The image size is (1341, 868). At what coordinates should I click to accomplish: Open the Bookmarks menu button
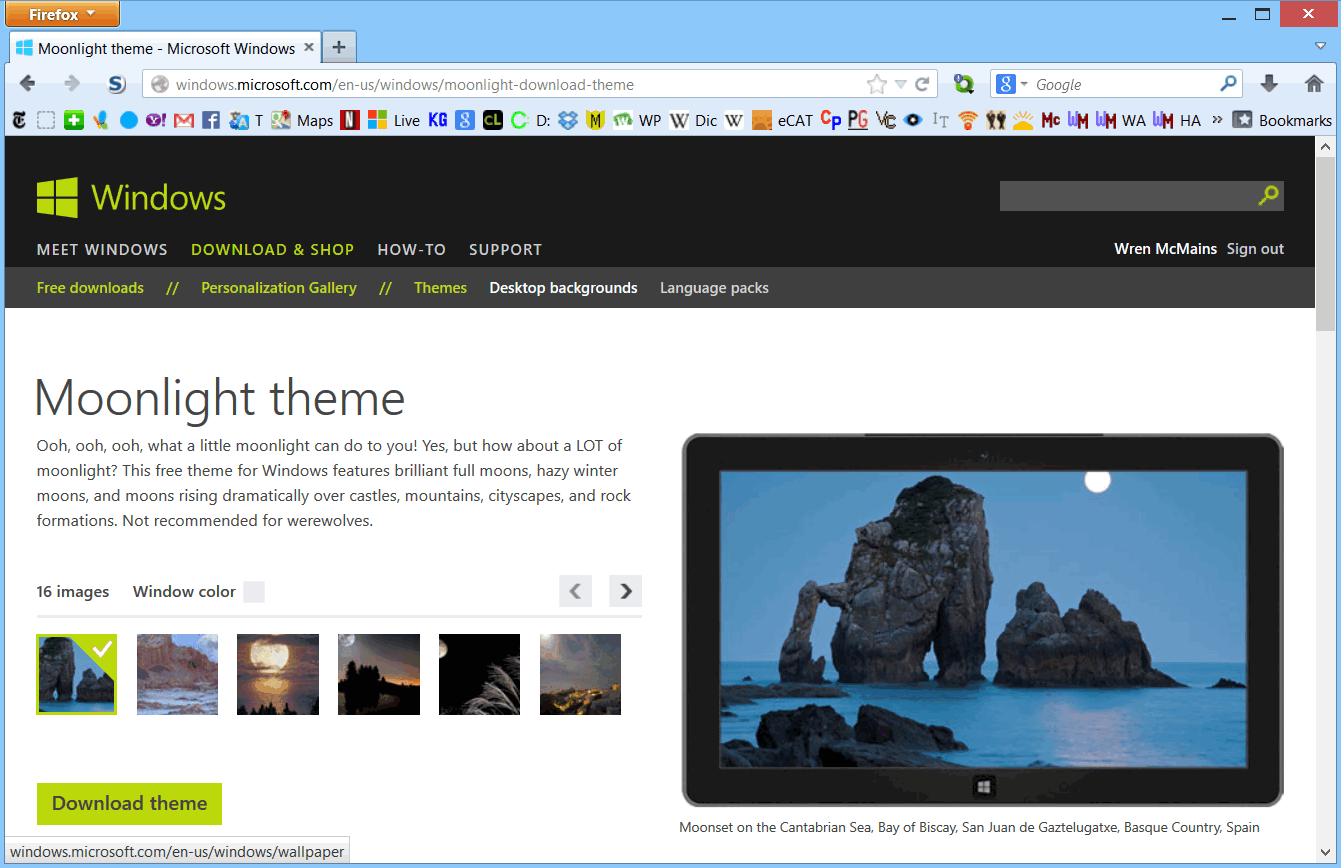click(x=1282, y=120)
